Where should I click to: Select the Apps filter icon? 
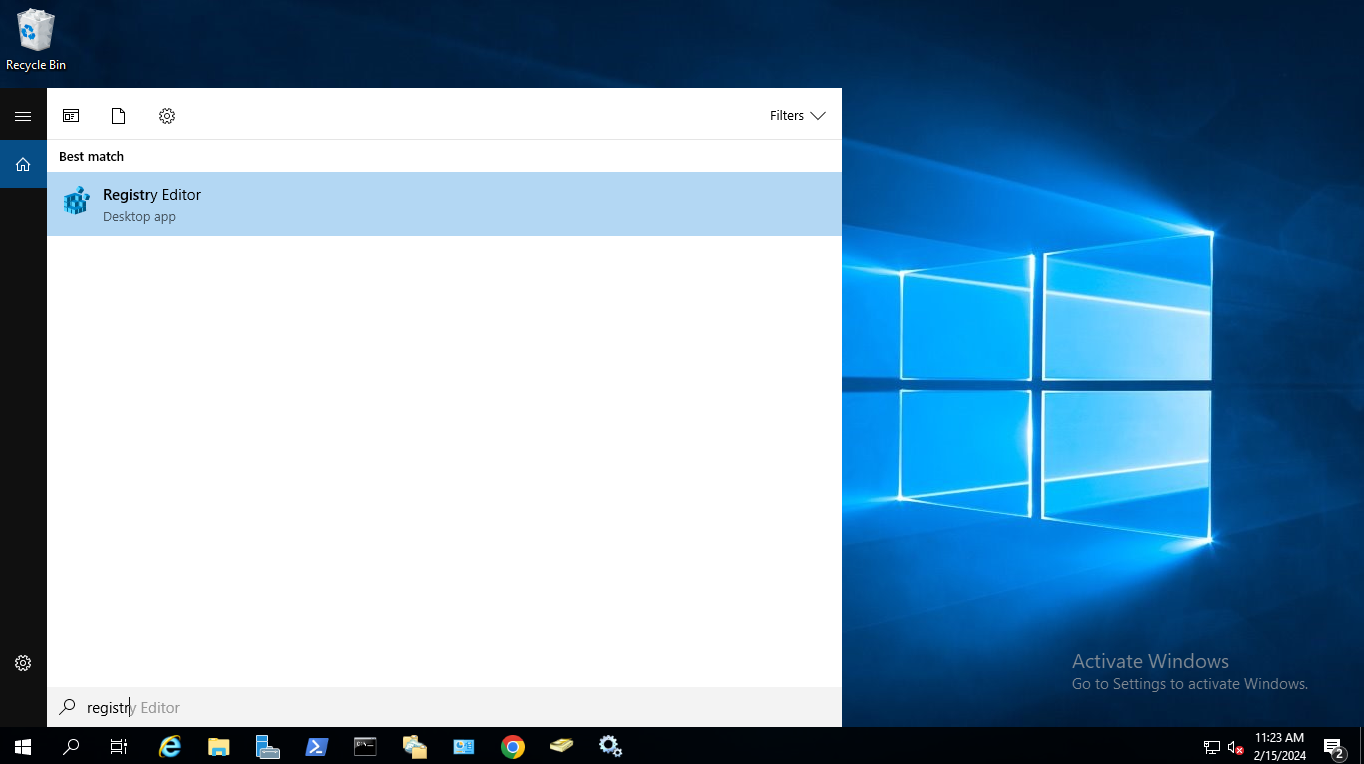click(71, 116)
